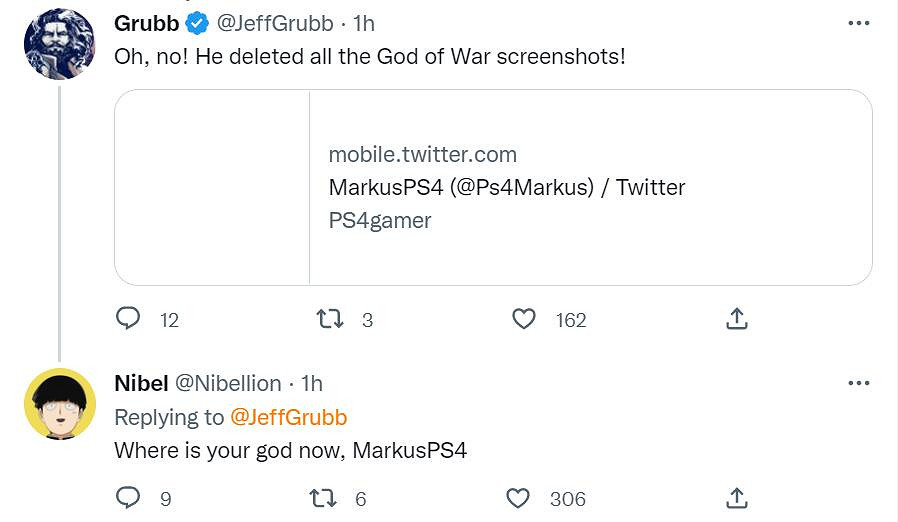The height and width of the screenshot is (522, 898).
Task: Open Nibel's profile avatar
Action: click(x=59, y=404)
